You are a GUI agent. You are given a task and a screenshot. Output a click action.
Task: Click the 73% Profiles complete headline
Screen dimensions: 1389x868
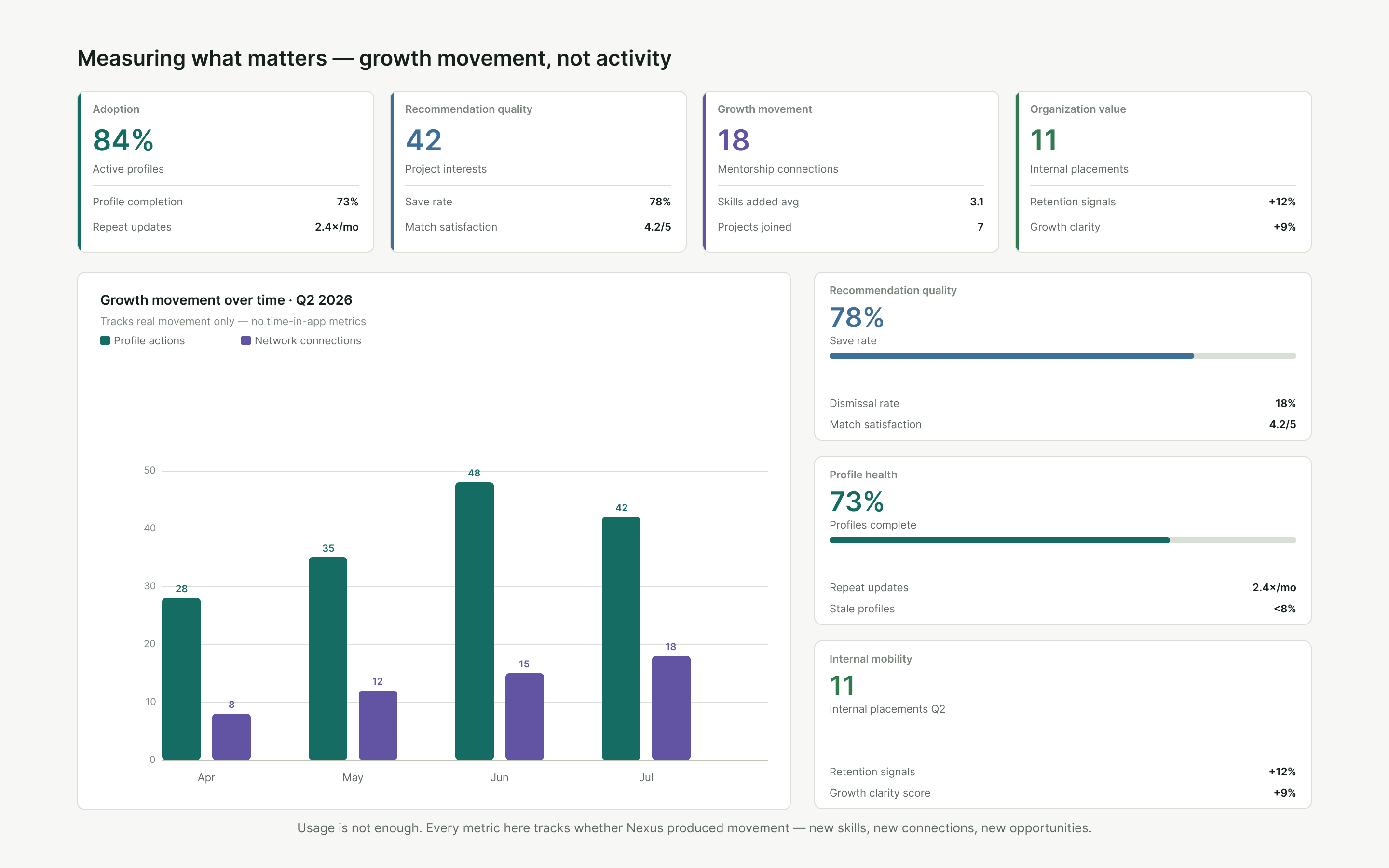(x=857, y=502)
